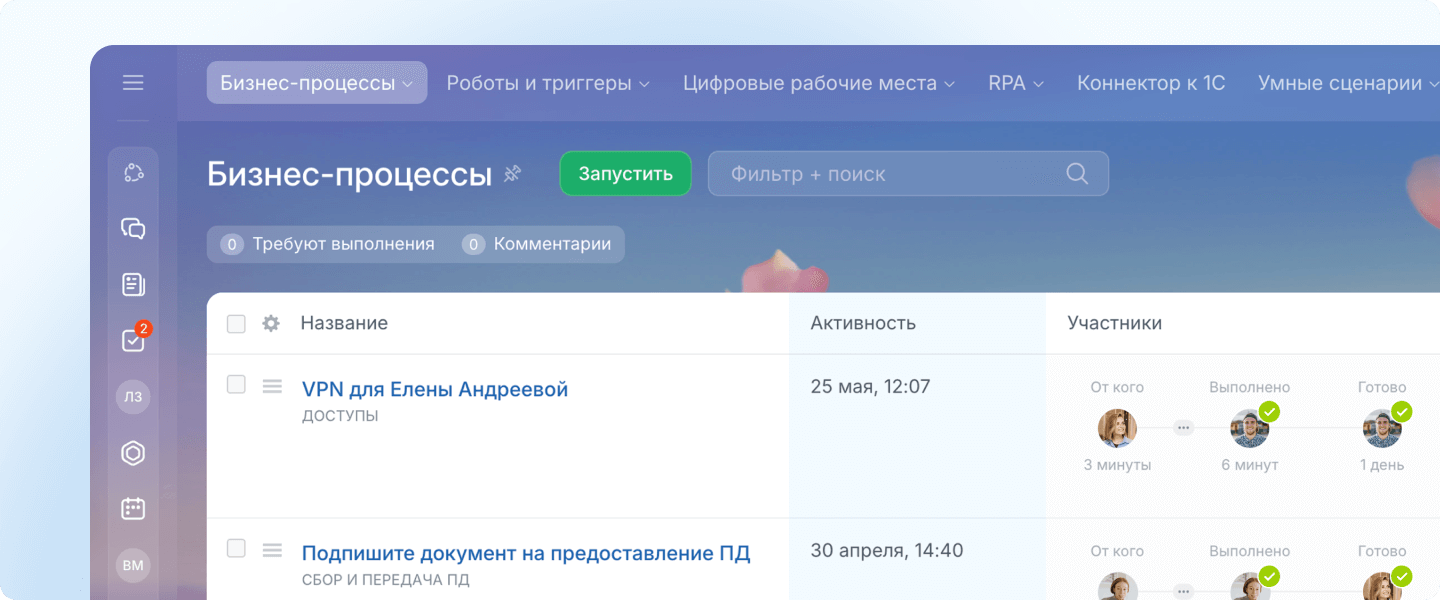Image resolution: width=1440 pixels, height=600 pixels.
Task: Open the news feed icon in the sidebar
Action: pos(133,285)
